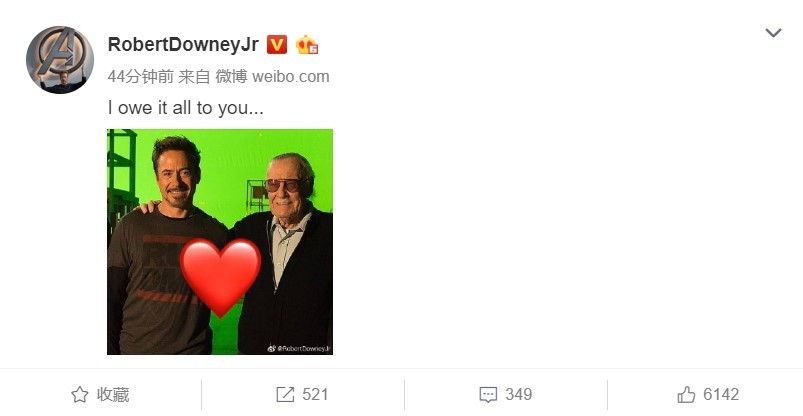This screenshot has width=803, height=416.
Task: Click the crown membership badge icon
Action: coord(307,45)
